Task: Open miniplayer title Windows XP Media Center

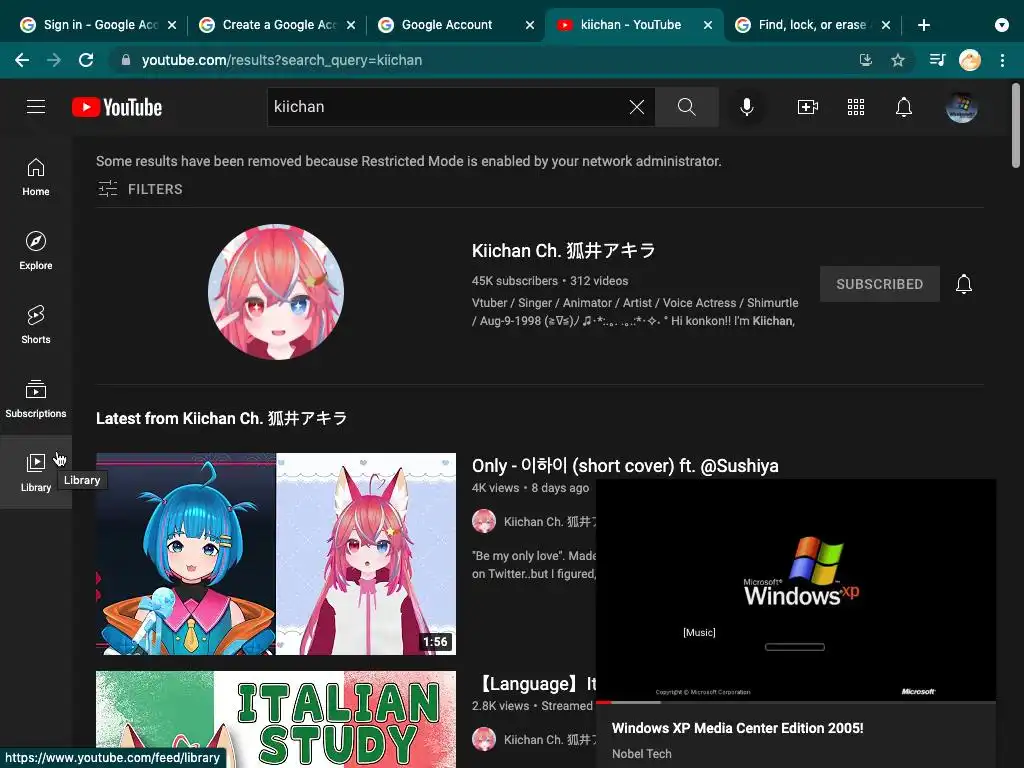Action: click(737, 728)
